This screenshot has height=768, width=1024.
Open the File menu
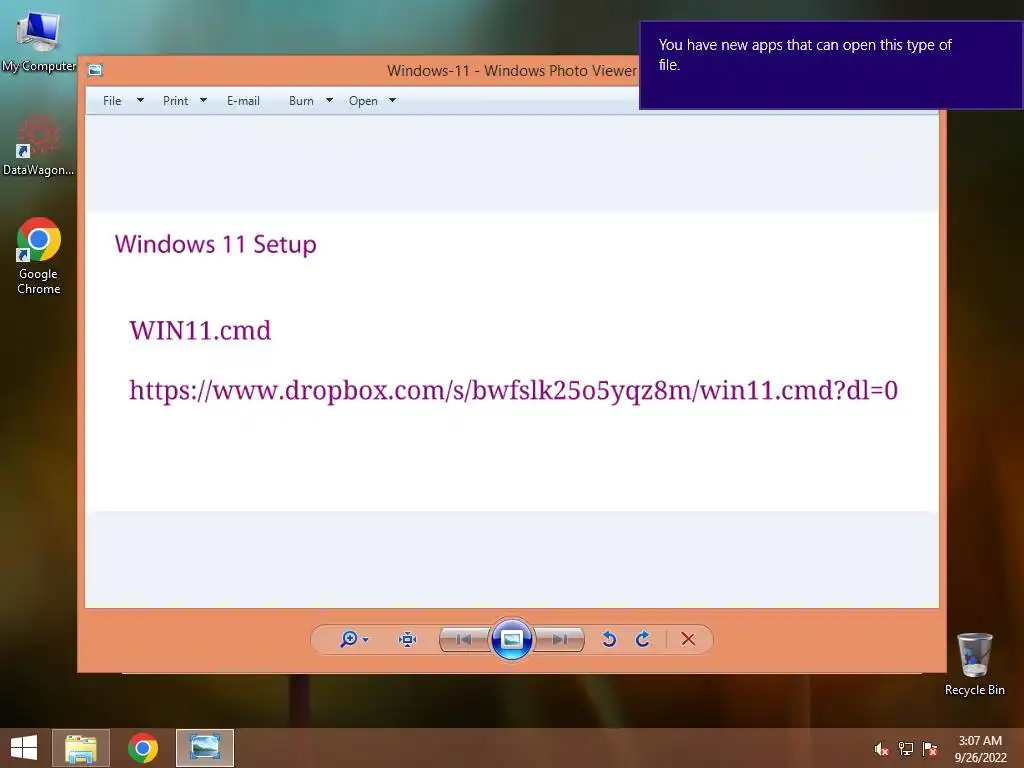point(112,101)
